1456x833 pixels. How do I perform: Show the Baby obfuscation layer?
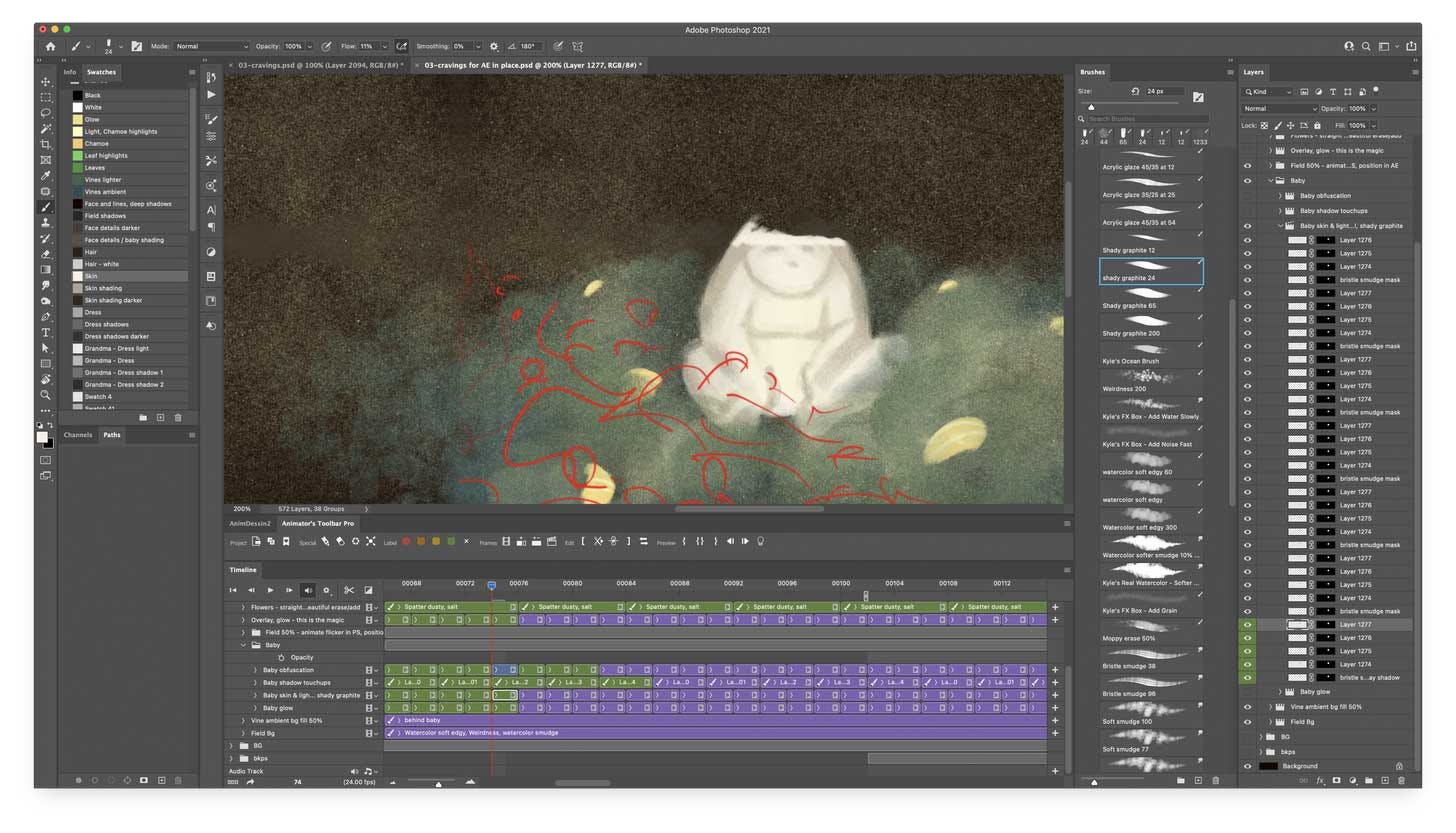tap(1247, 196)
